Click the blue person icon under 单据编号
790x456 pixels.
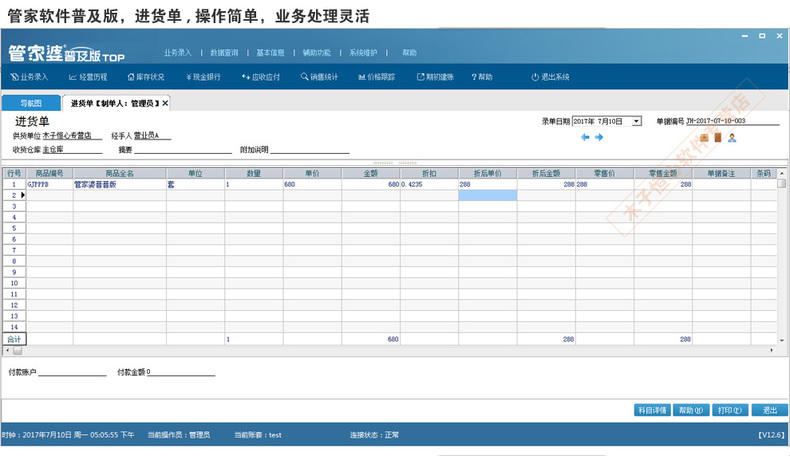click(x=732, y=138)
